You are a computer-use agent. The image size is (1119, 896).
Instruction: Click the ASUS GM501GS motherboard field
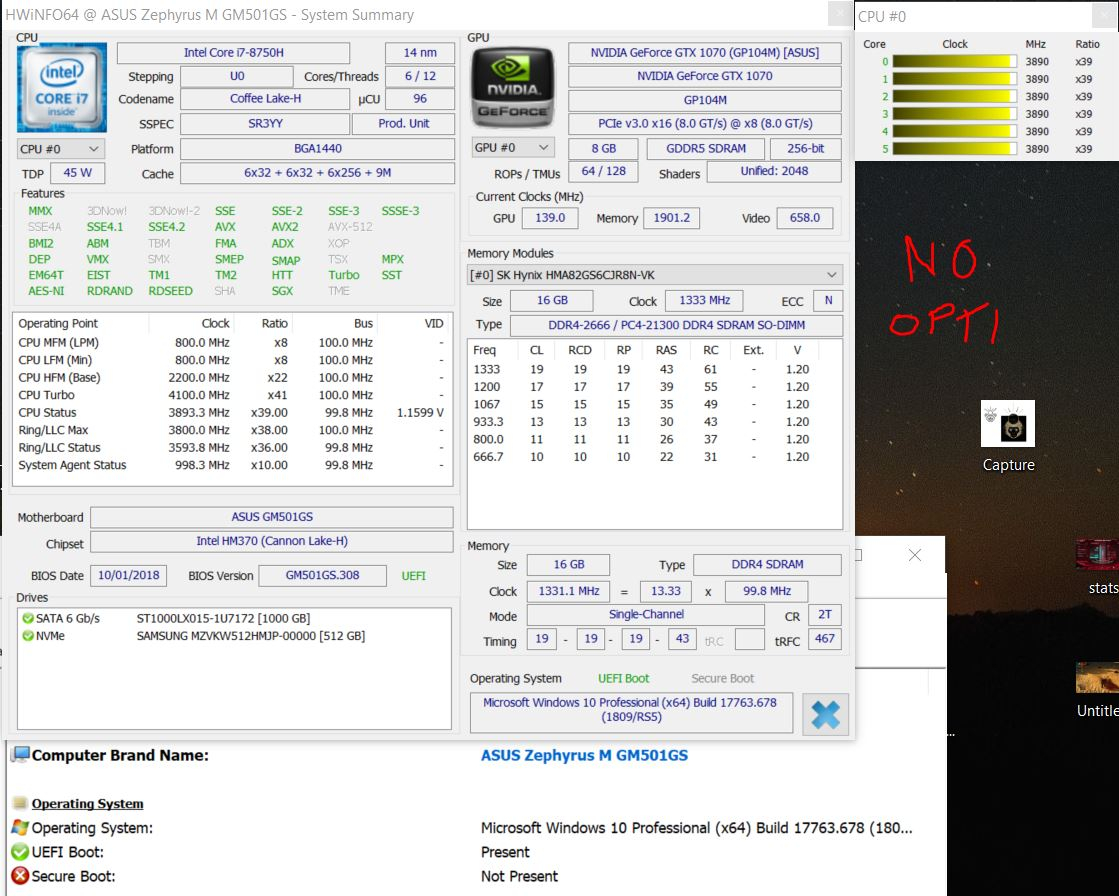click(272, 516)
